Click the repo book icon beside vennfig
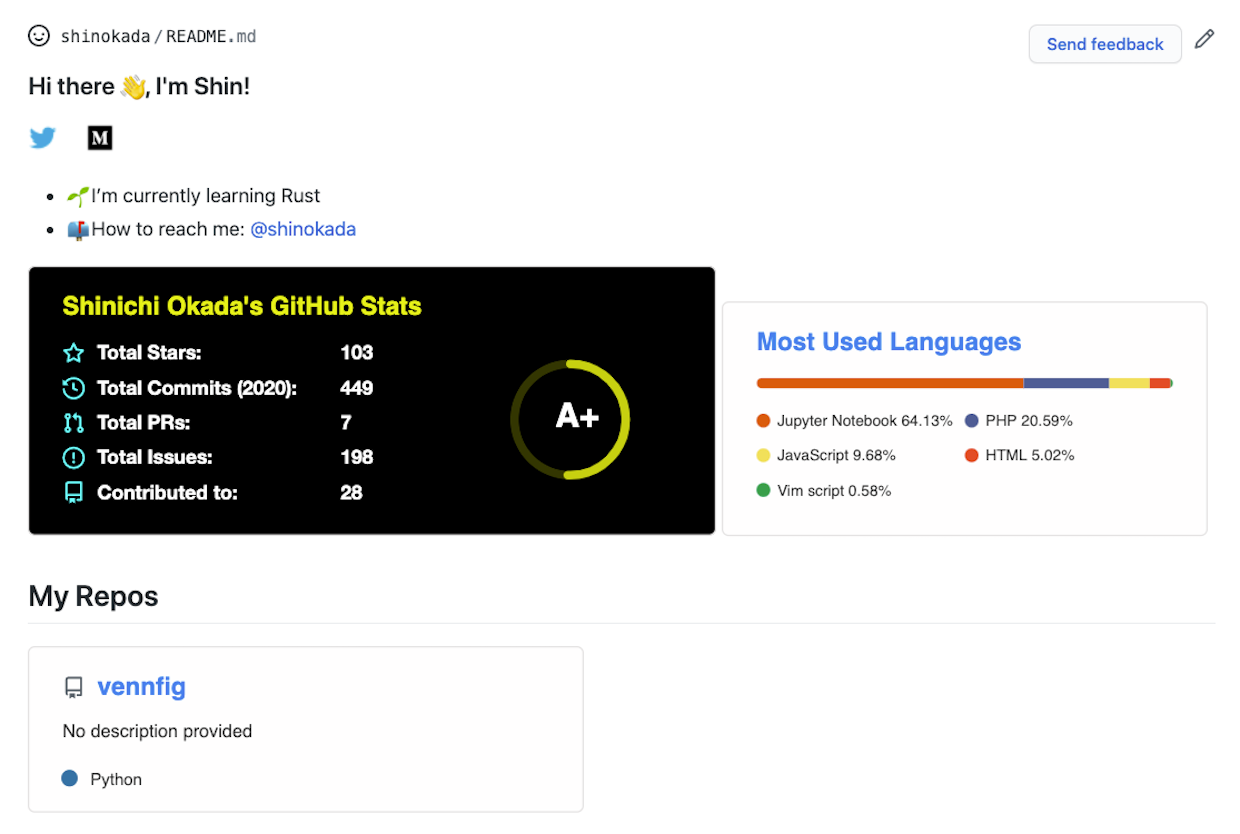 click(x=74, y=687)
